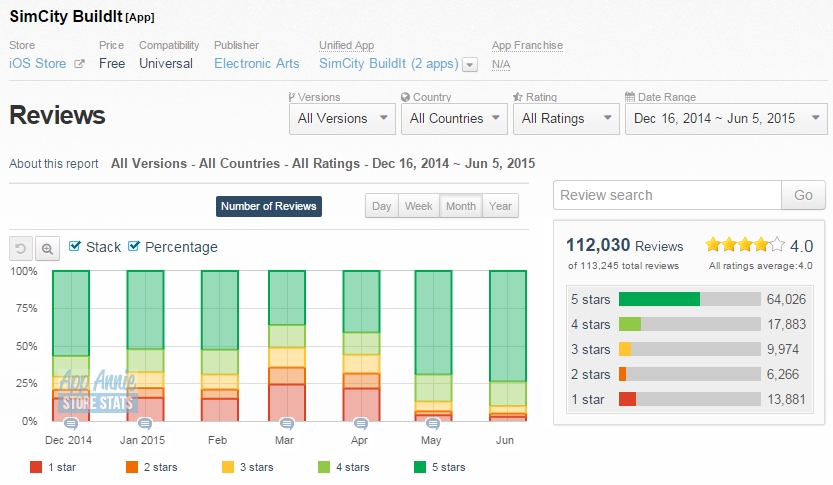Click the 6,266 two-star count
This screenshot has width=833, height=485.
[x=783, y=374]
